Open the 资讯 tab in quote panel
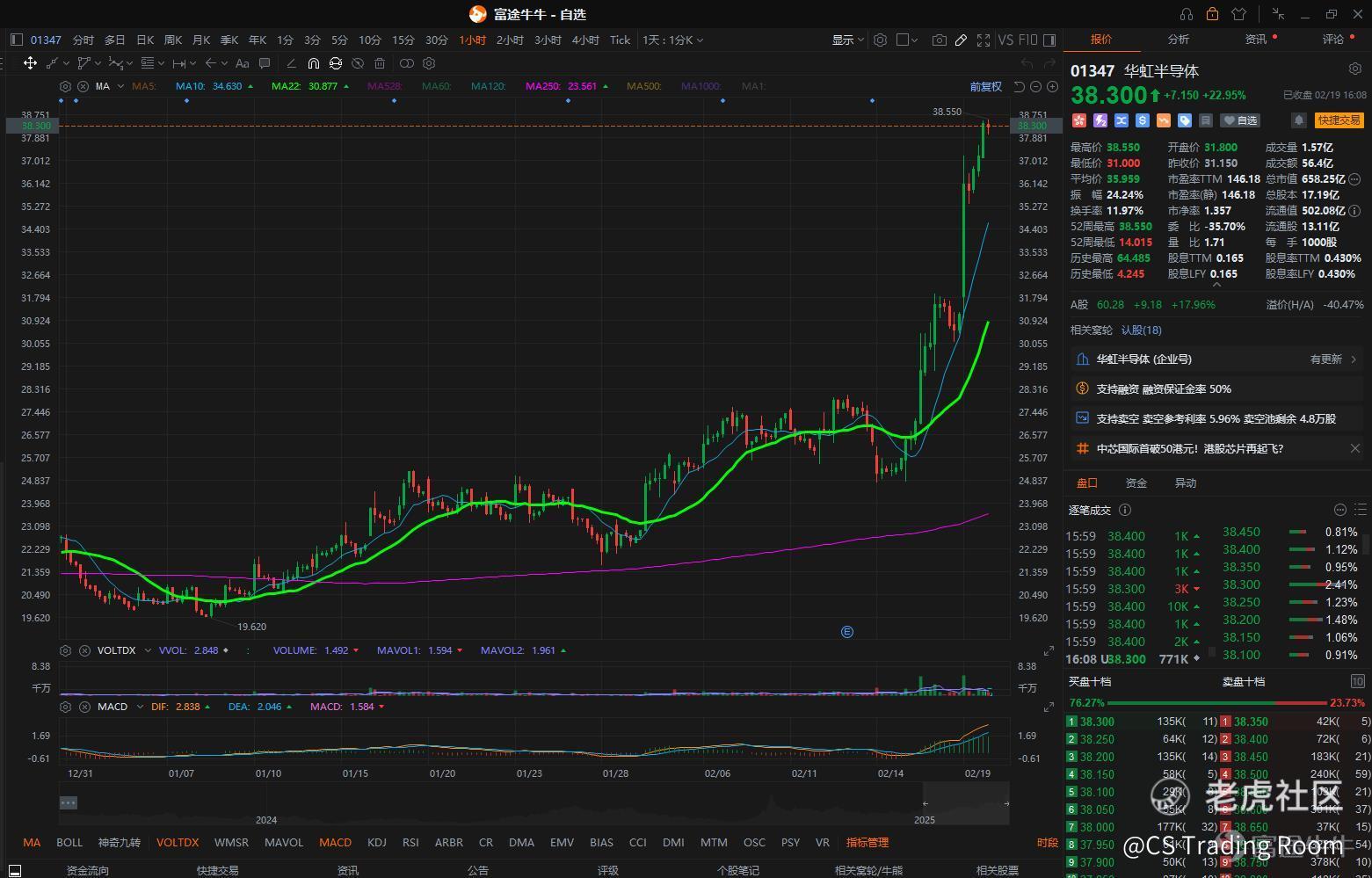 [x=1256, y=39]
